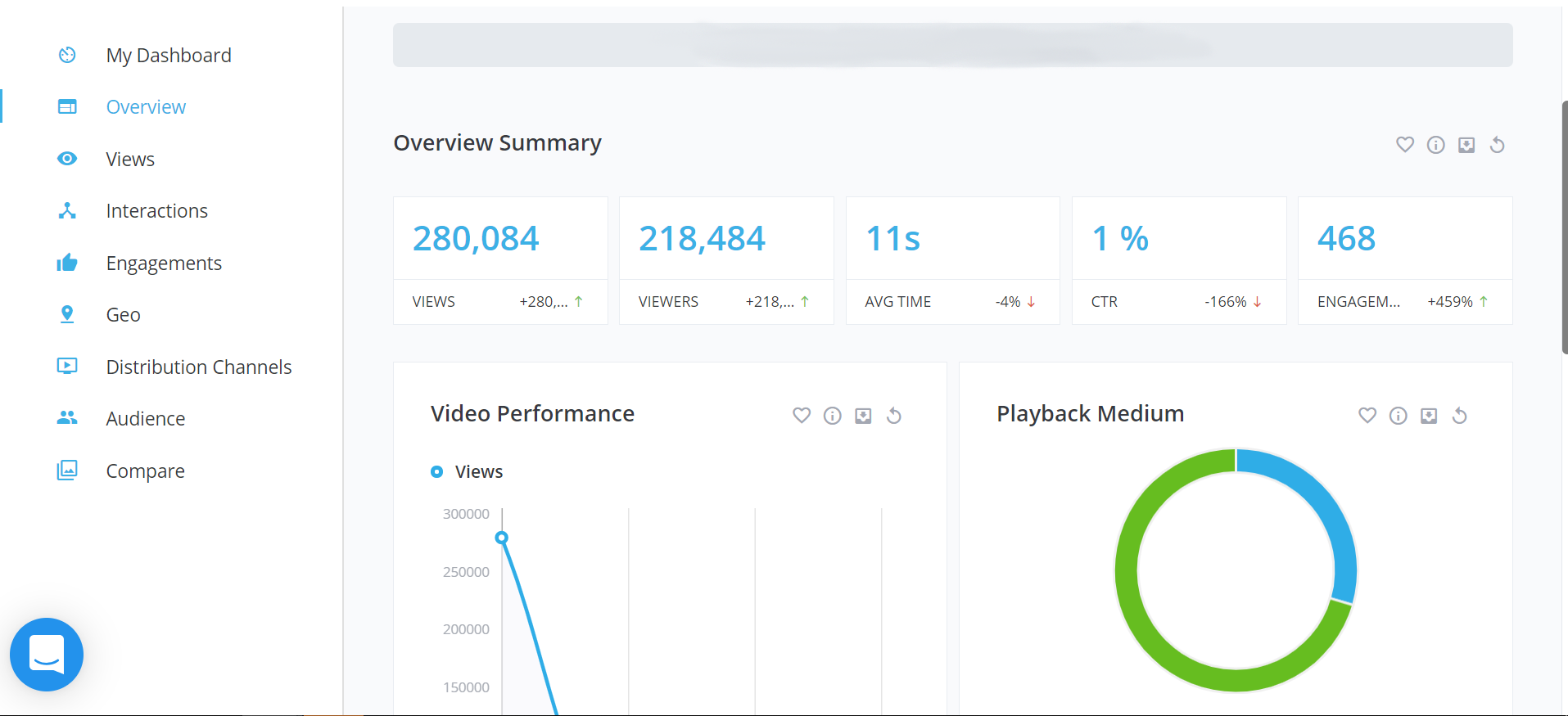Click the Engagements thumbs-up icon

point(67,263)
